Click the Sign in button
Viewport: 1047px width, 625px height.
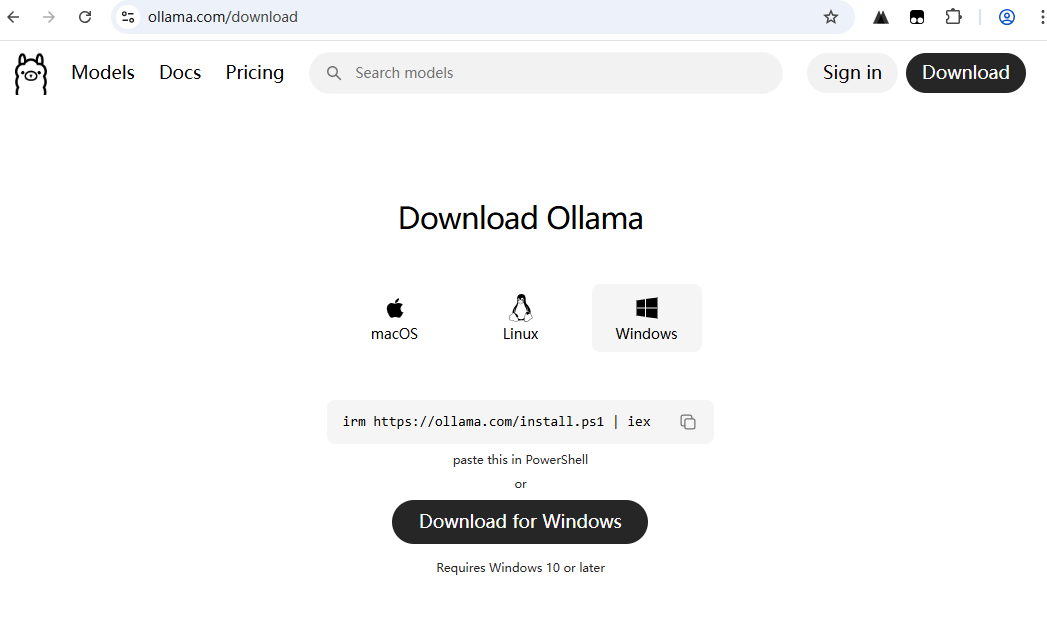pyautogui.click(x=852, y=73)
